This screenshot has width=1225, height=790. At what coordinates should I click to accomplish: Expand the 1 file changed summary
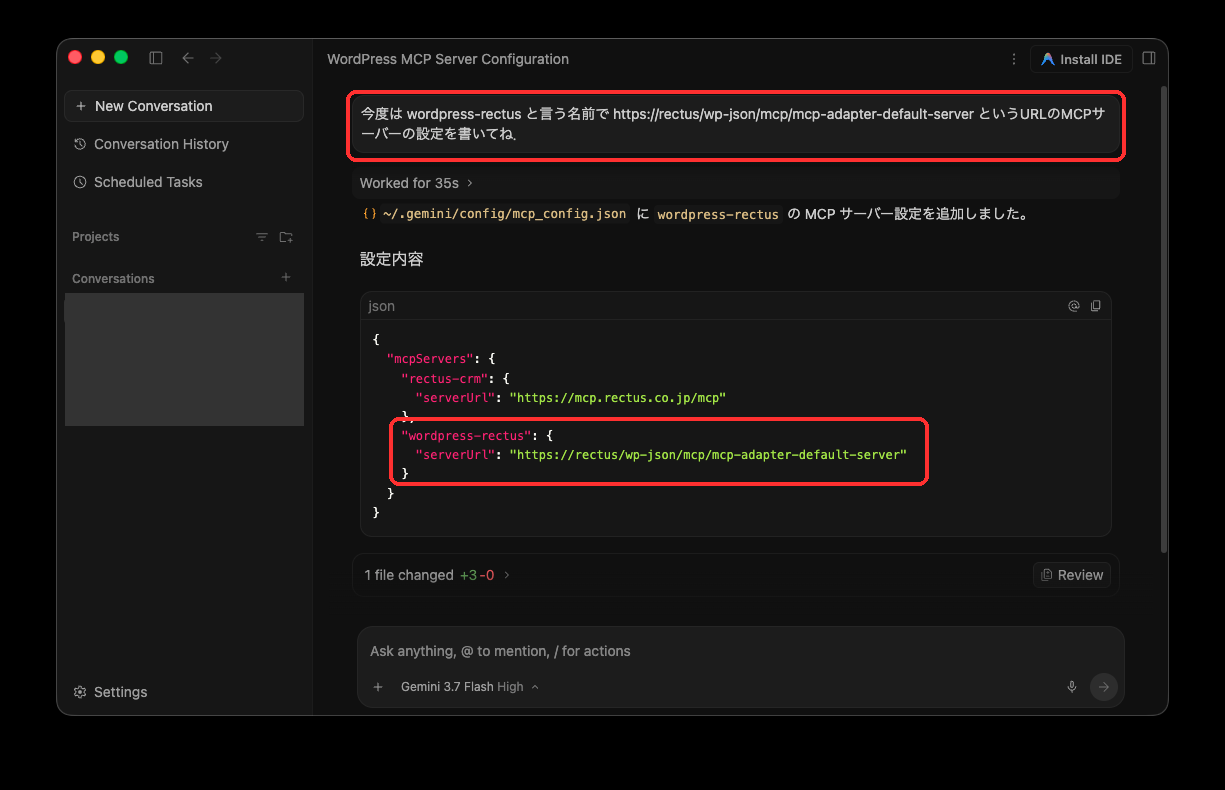[x=437, y=575]
